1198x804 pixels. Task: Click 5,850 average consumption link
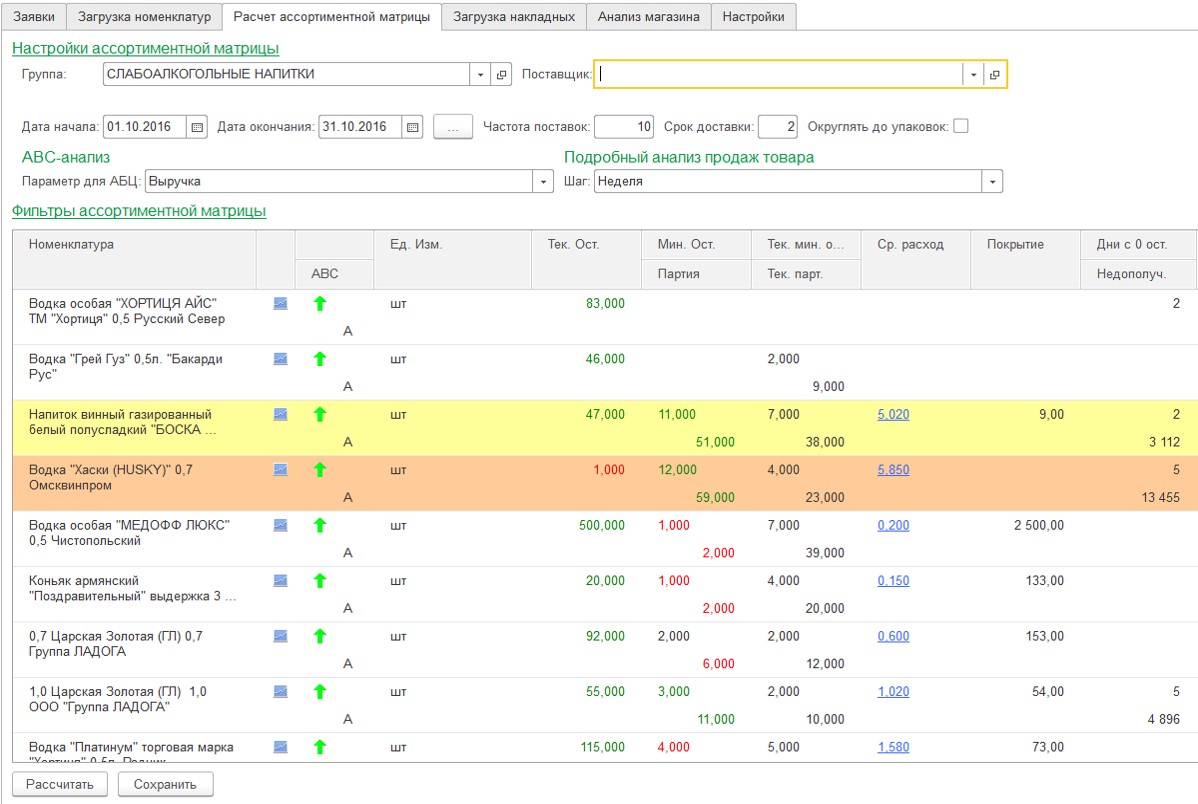[x=893, y=470]
